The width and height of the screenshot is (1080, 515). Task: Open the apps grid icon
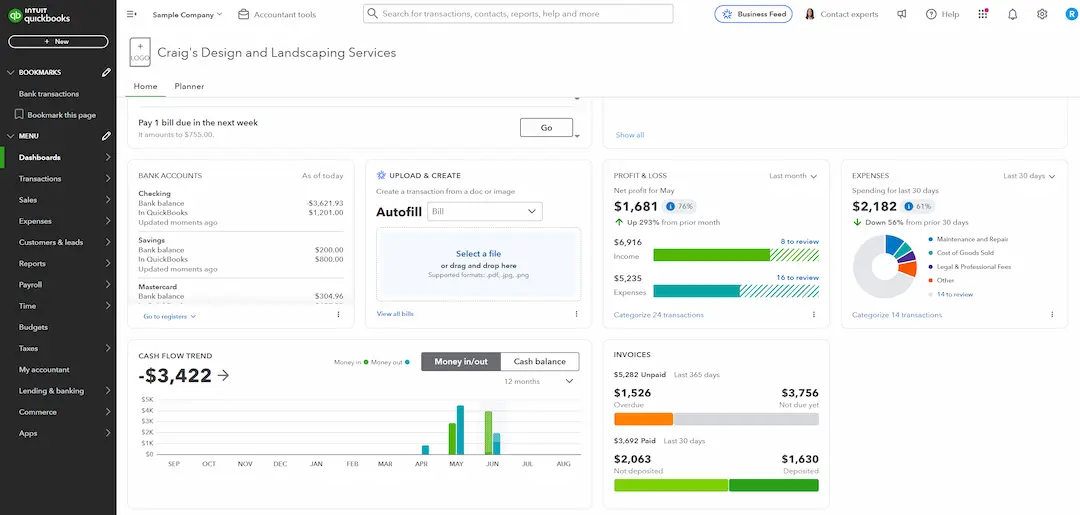coord(983,14)
